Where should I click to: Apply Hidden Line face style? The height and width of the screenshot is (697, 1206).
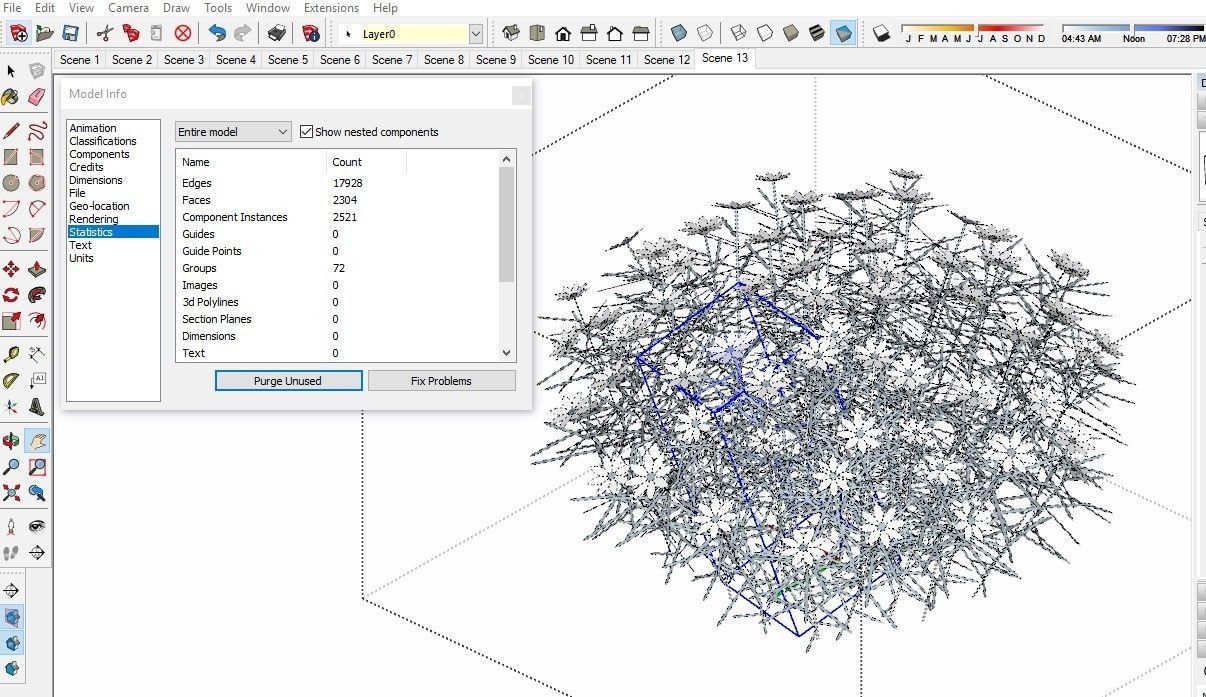[765, 33]
